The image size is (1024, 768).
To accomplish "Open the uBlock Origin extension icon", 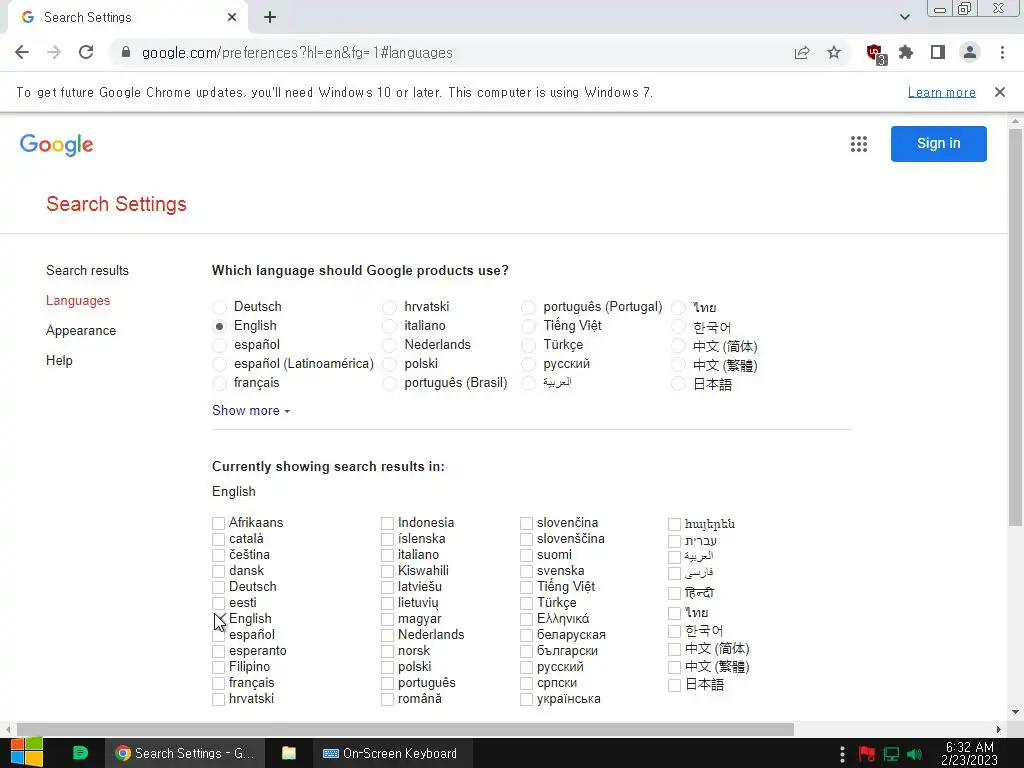I will tap(875, 54).
